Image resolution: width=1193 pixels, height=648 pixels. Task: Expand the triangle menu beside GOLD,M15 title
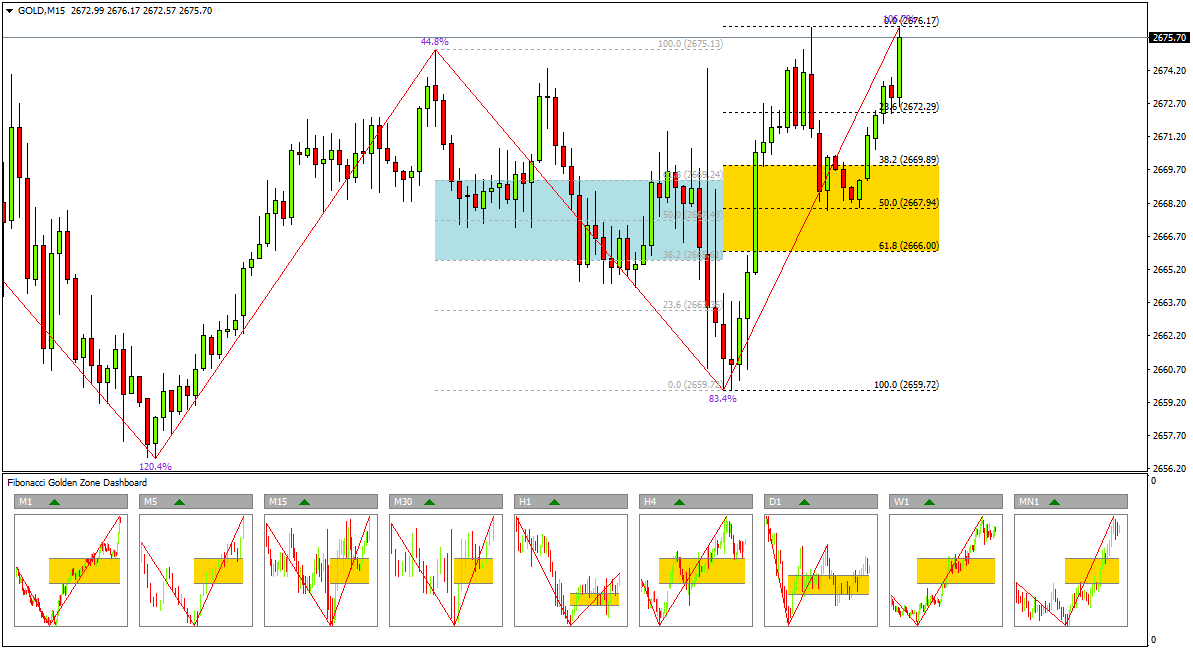9,10
